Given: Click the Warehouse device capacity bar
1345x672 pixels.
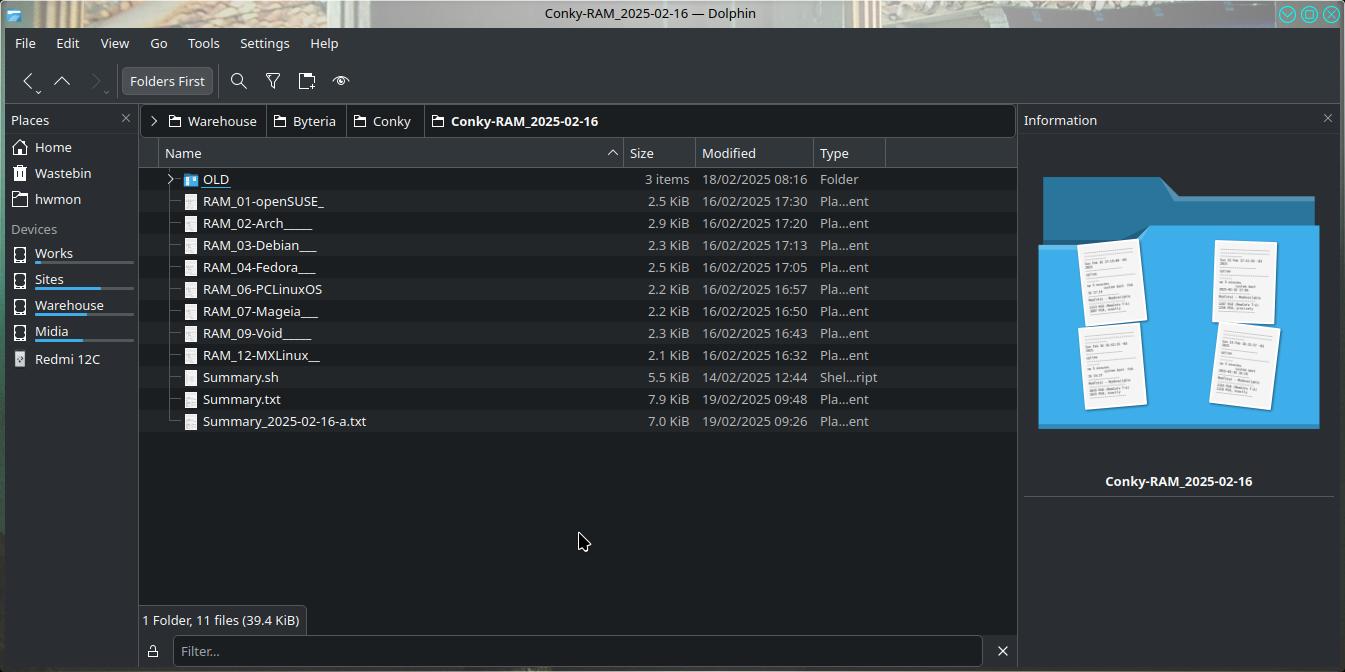Looking at the screenshot, I should pos(84,315).
